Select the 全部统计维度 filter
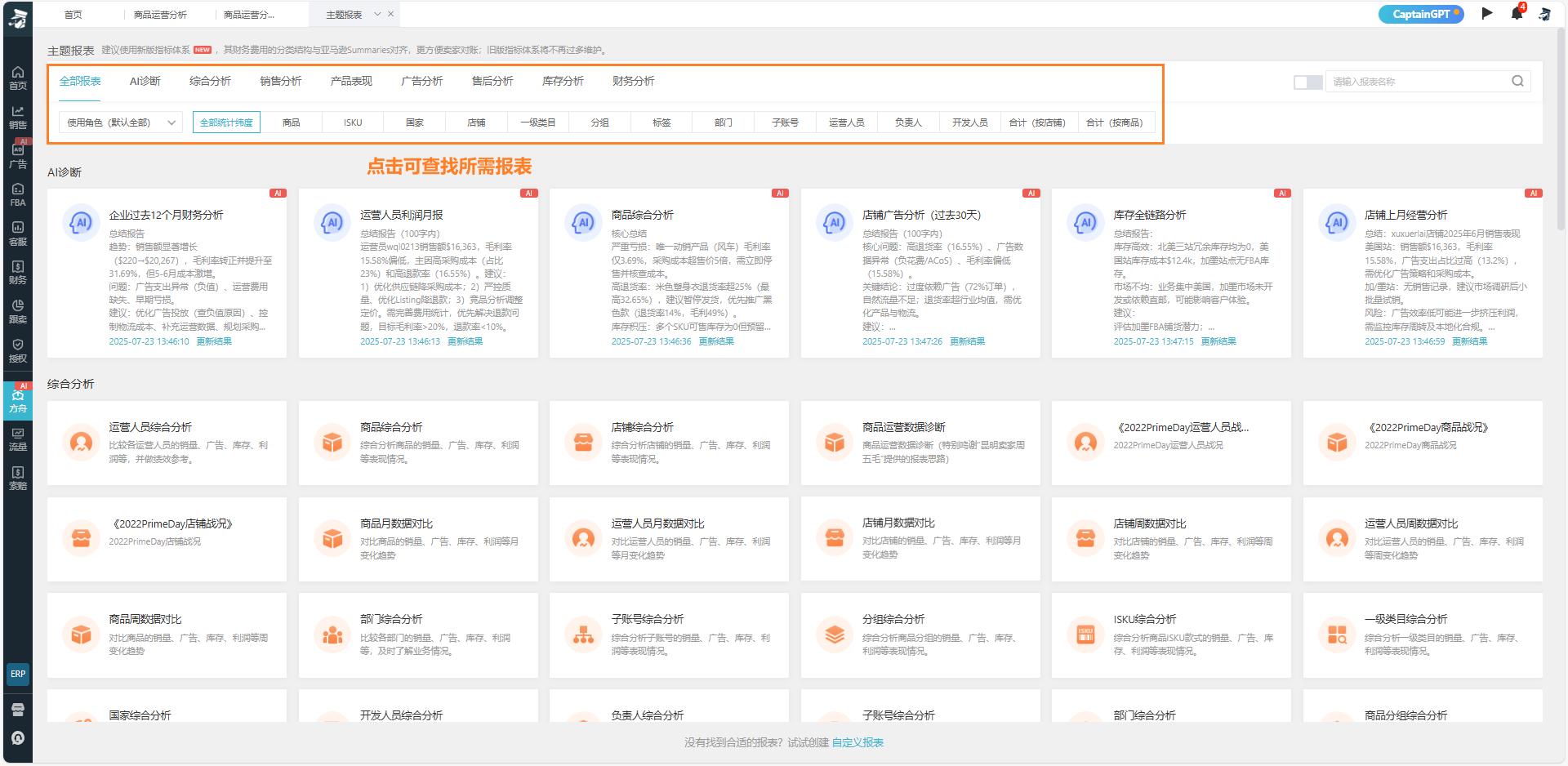This screenshot has width=1568, height=766. tap(226, 122)
